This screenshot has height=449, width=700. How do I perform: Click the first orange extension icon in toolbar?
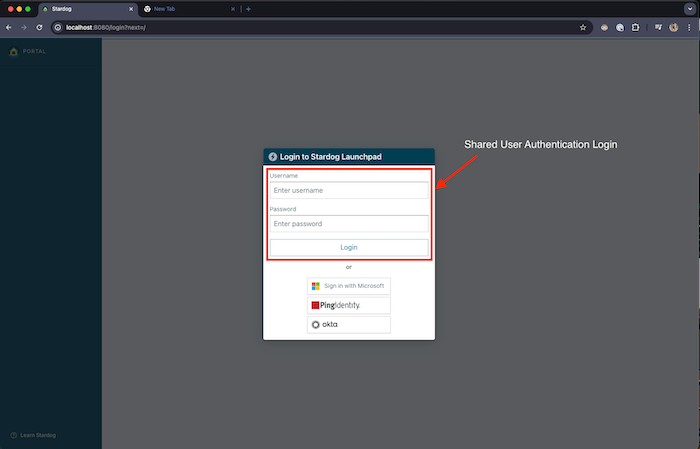[x=604, y=28]
